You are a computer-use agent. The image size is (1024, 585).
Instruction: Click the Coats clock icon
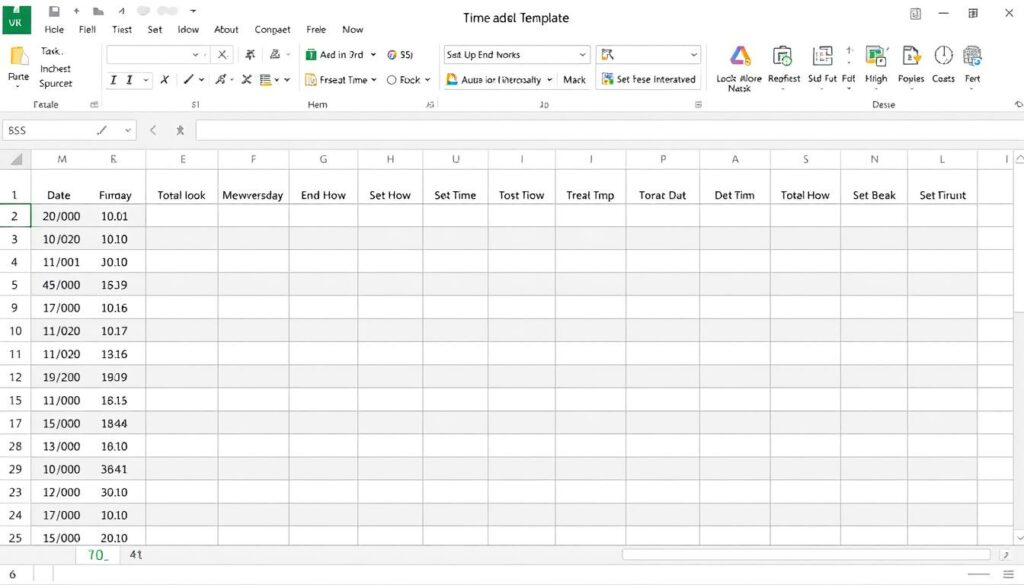943,55
